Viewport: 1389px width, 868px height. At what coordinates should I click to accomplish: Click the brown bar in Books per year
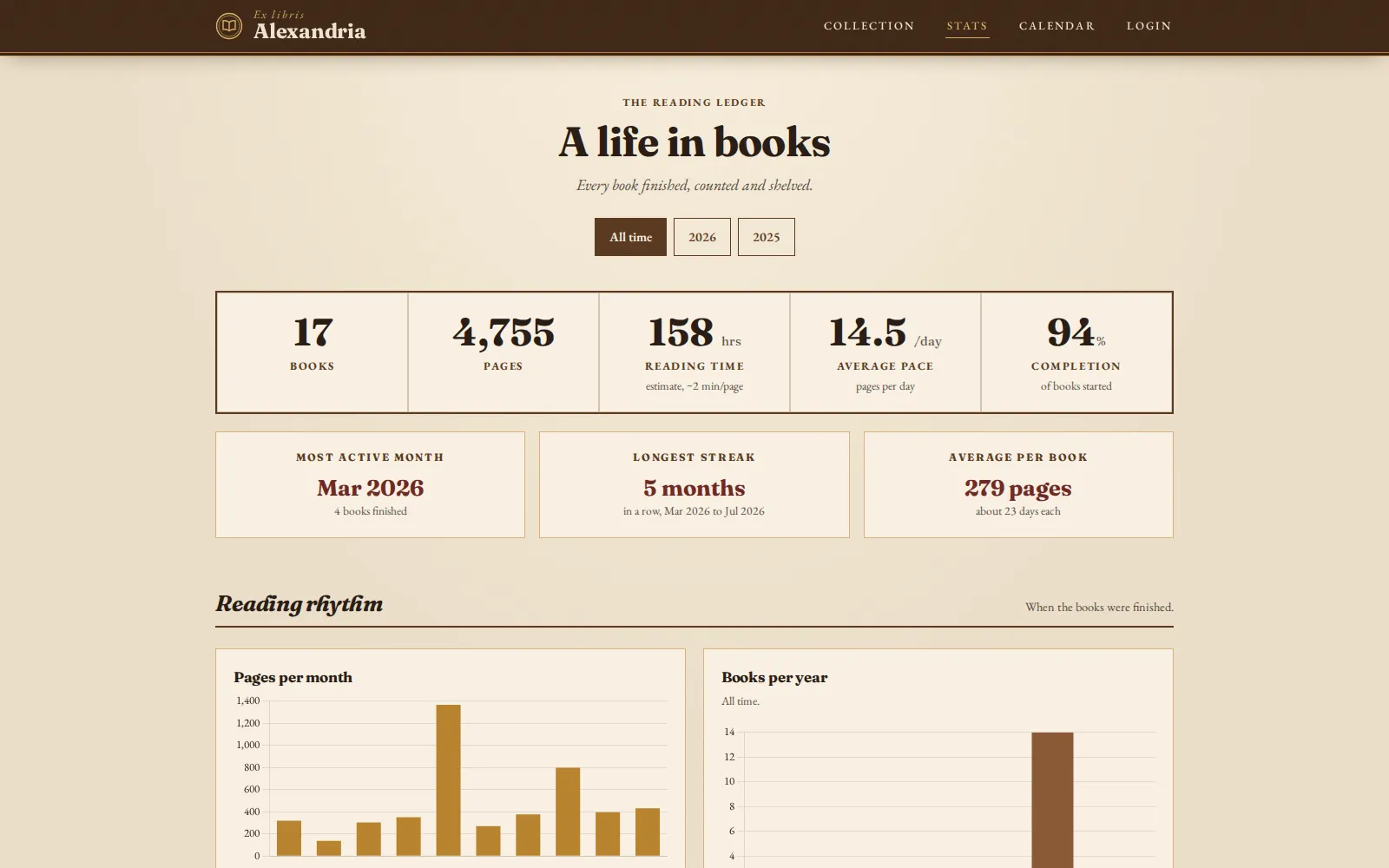coord(1052,799)
